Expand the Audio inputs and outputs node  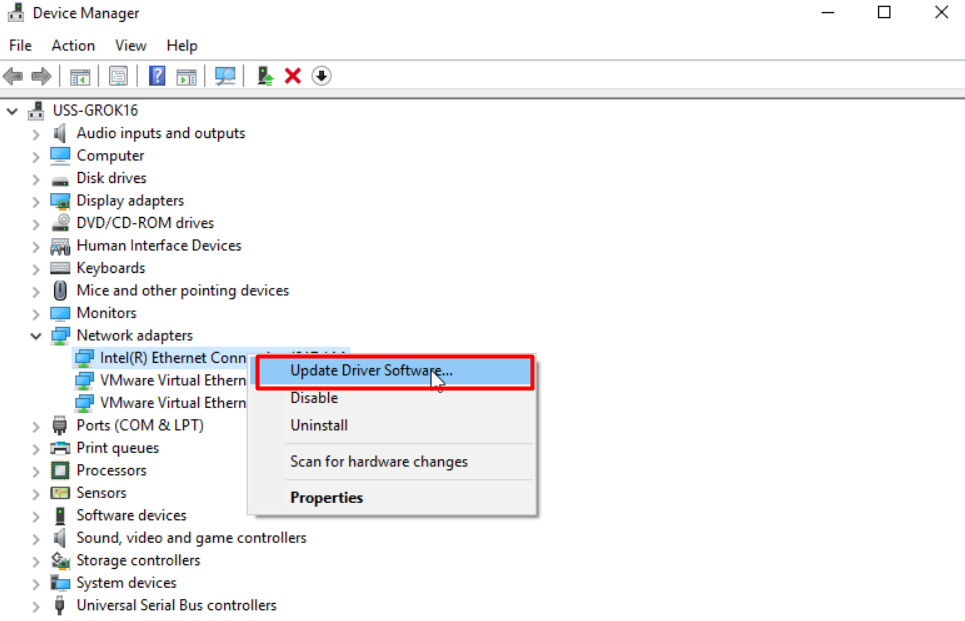click(36, 134)
